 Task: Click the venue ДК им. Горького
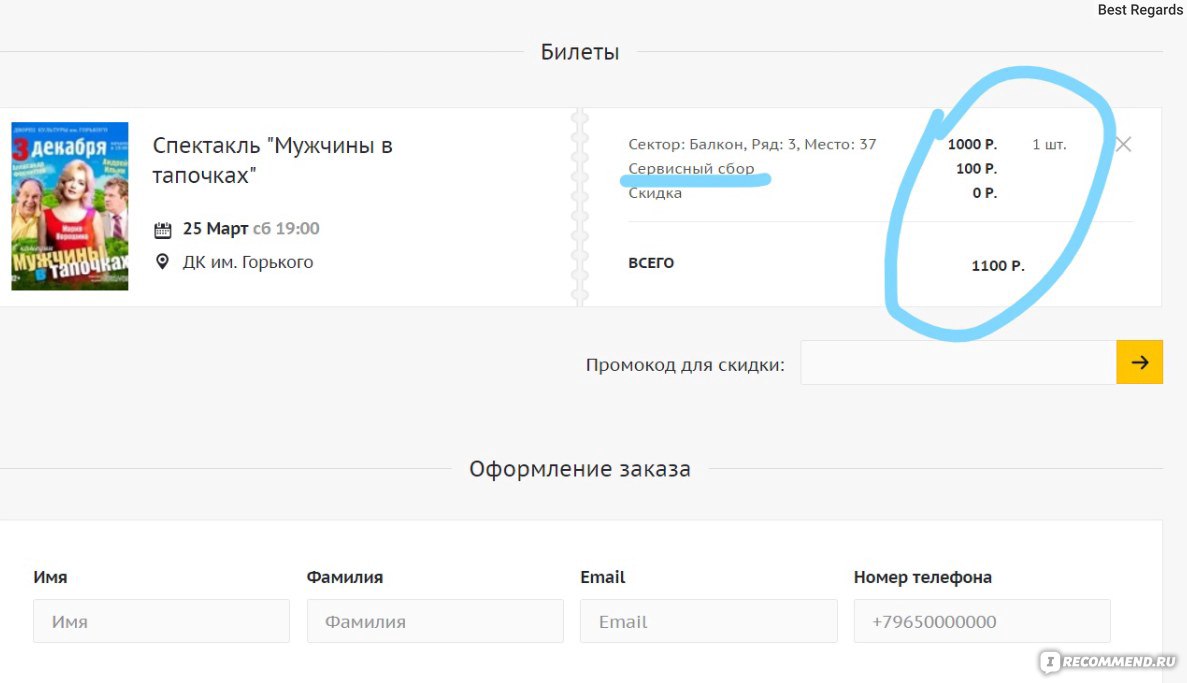click(248, 262)
